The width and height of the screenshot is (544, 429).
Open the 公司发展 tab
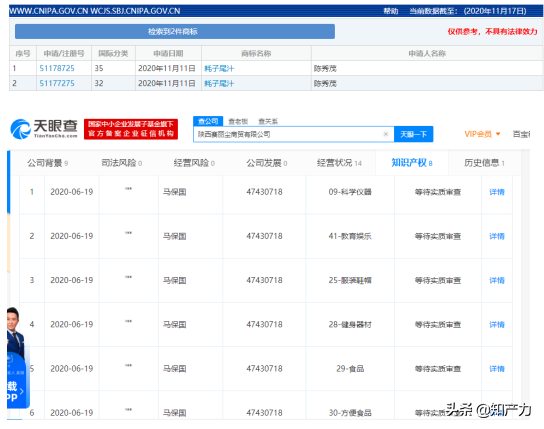pos(266,163)
